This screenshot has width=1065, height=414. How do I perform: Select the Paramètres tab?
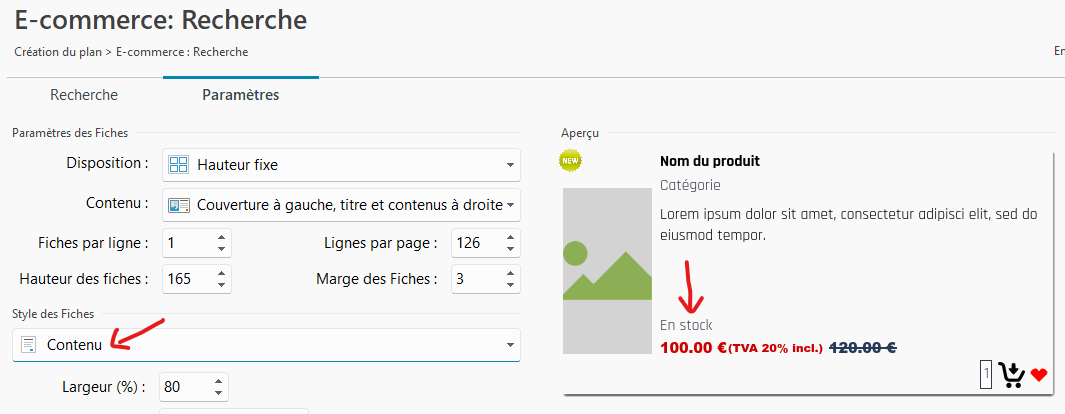pyautogui.click(x=240, y=95)
